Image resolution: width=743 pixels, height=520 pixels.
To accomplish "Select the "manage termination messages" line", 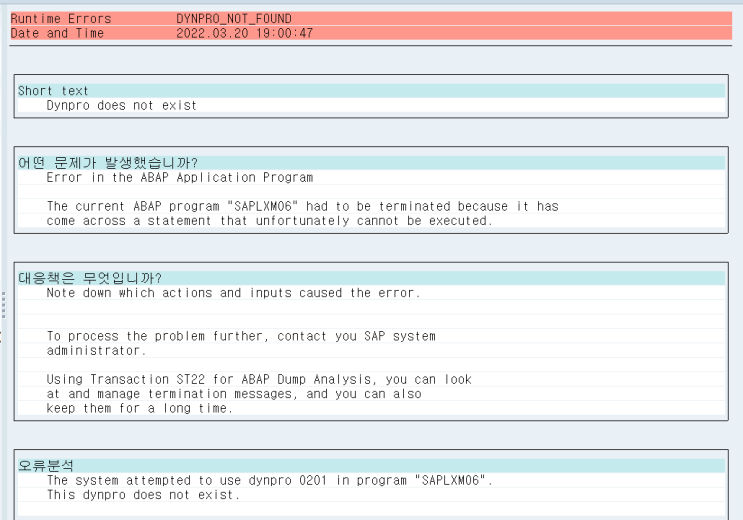I will click(234, 394).
